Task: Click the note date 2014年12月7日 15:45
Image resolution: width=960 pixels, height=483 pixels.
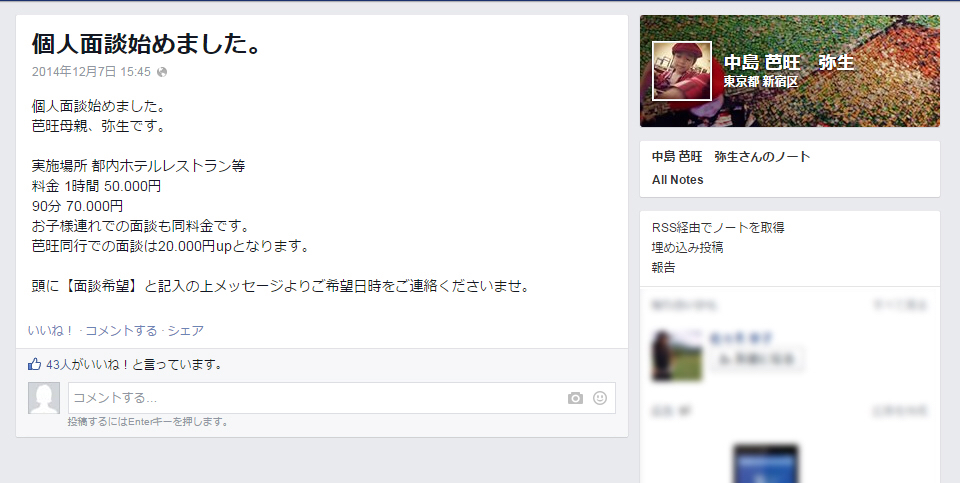Action: pyautogui.click(x=91, y=72)
